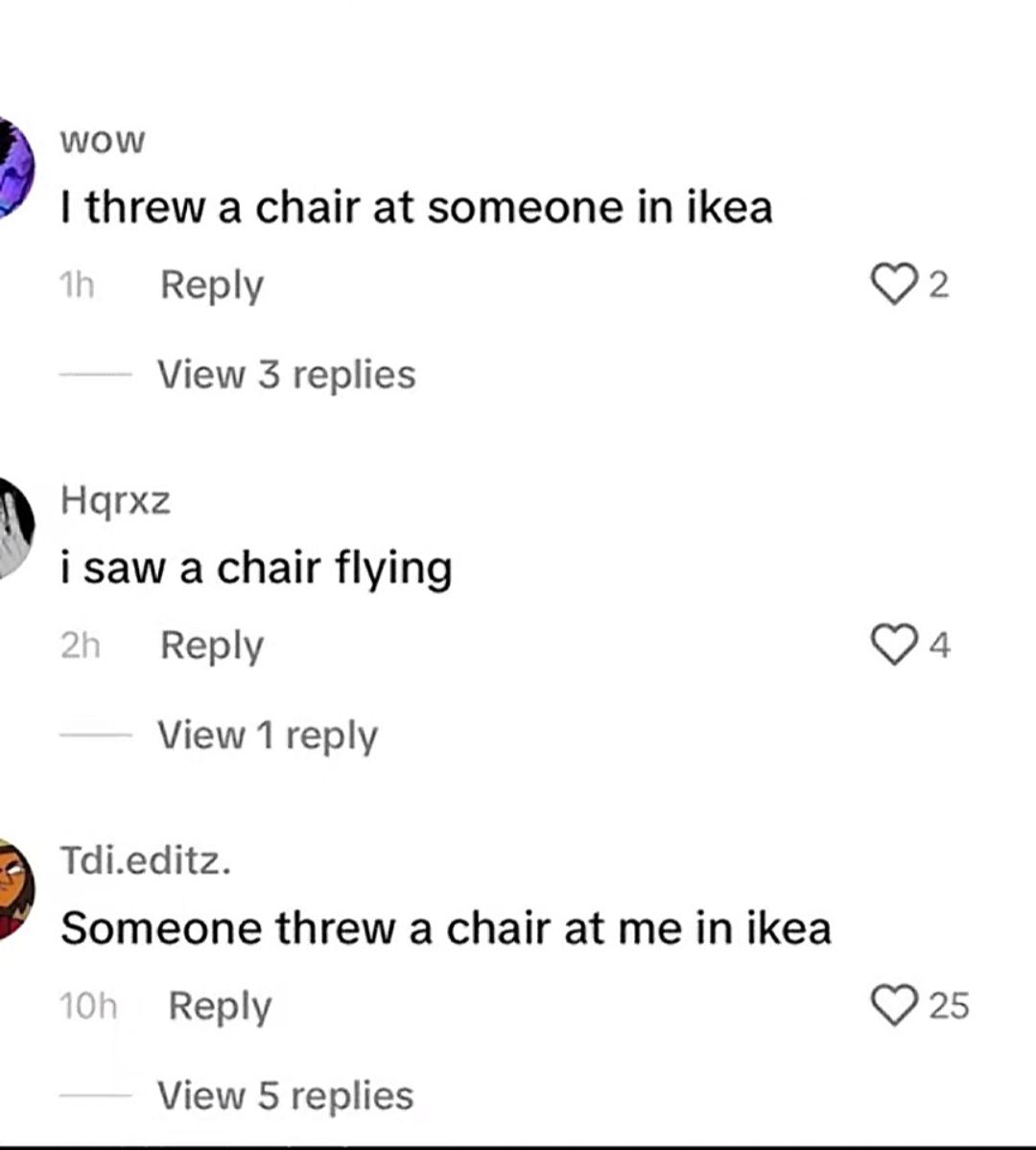This screenshot has width=1036, height=1150.
Task: Open Hqrxz's profile avatar
Action: coord(13,528)
